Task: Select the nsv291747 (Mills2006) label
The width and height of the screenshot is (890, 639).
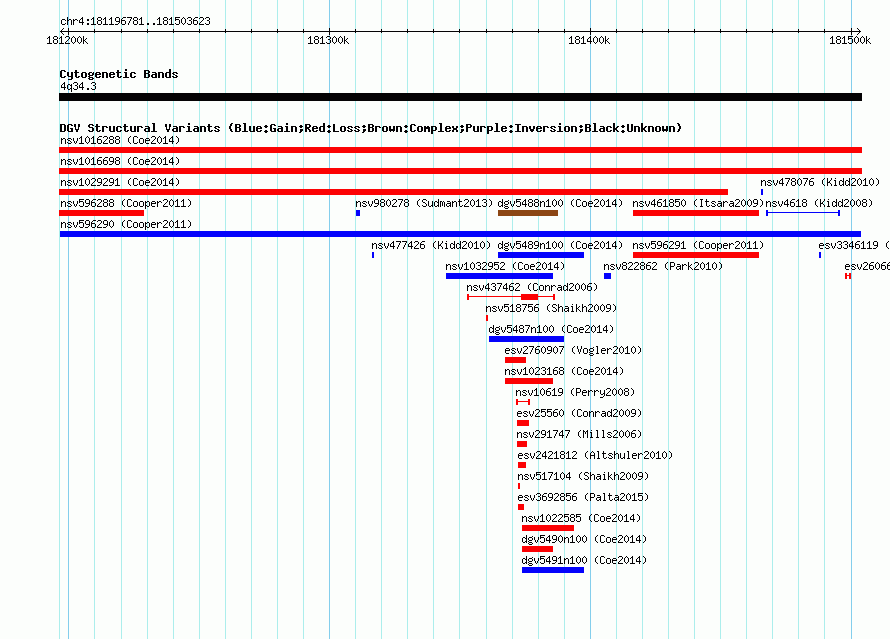Action: (x=579, y=434)
